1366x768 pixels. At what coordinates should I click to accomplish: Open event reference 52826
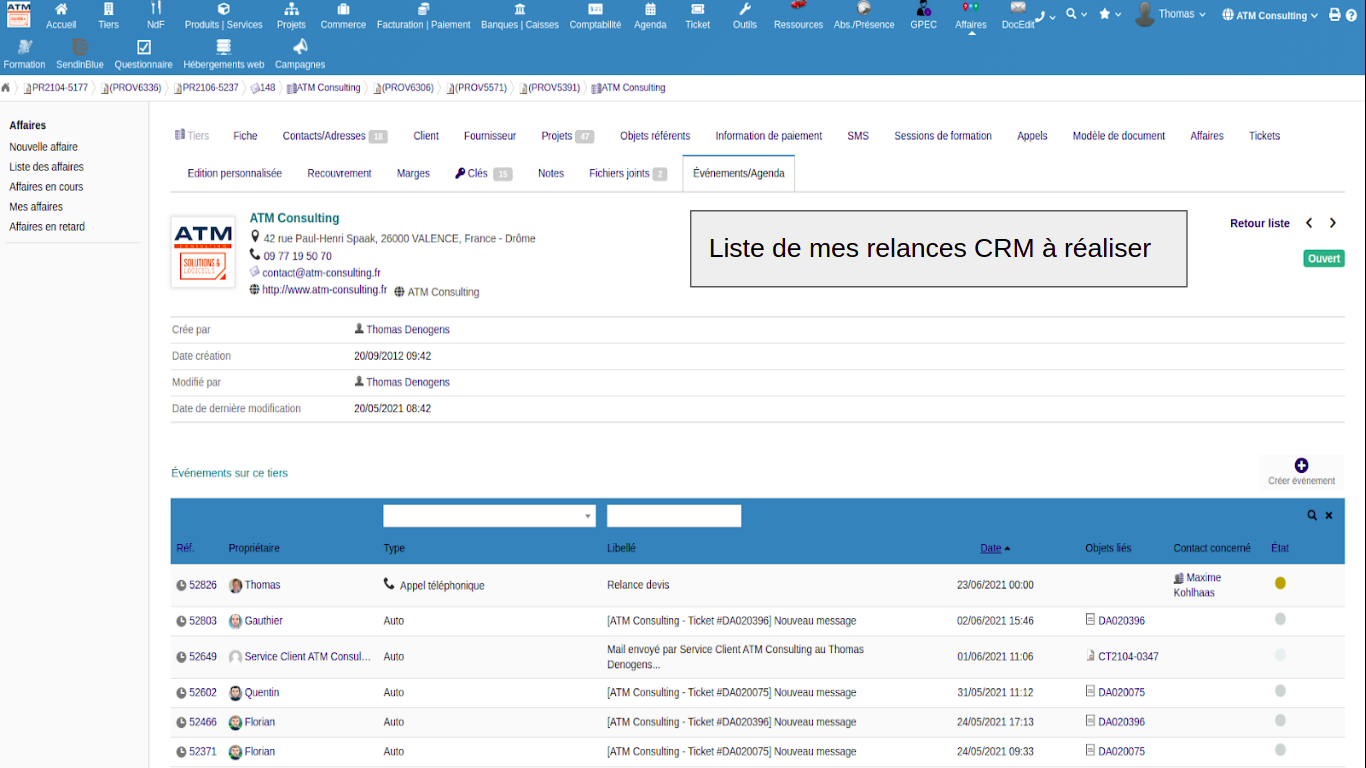coord(203,585)
